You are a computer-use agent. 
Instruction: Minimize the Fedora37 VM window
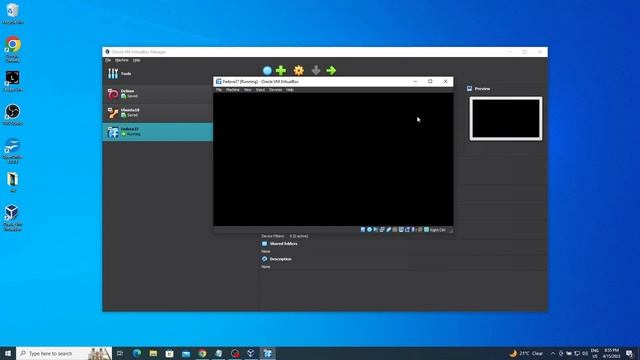pyautogui.click(x=415, y=82)
